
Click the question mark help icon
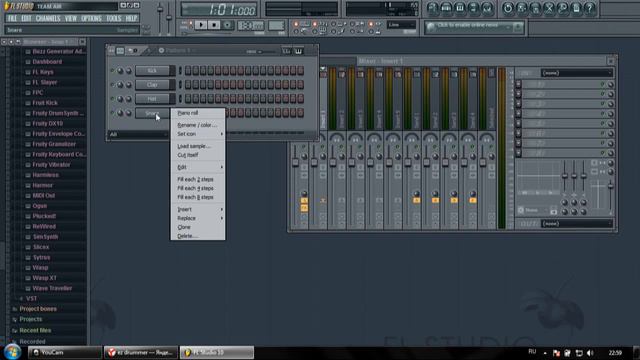589,8
